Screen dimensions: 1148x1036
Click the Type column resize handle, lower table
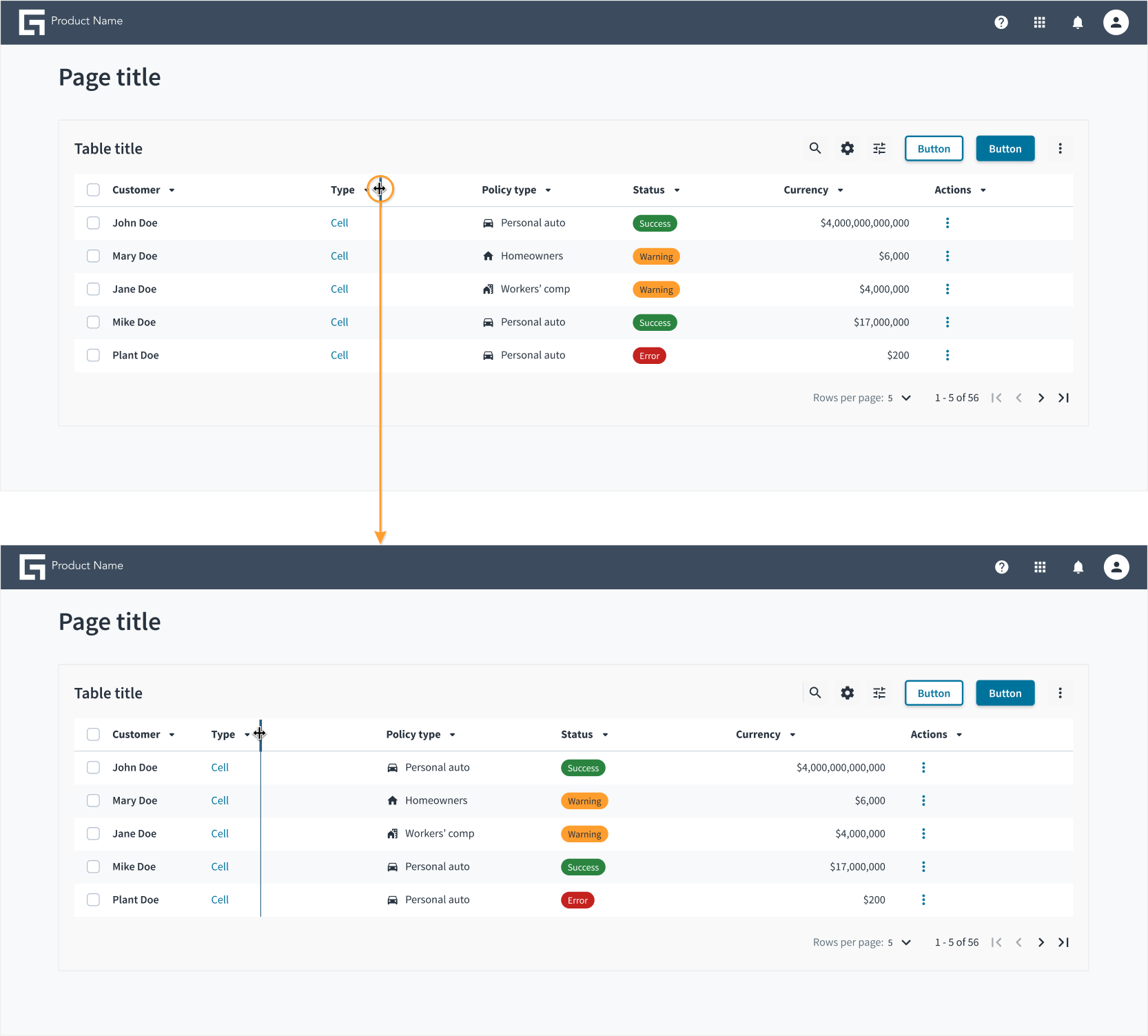tap(260, 733)
